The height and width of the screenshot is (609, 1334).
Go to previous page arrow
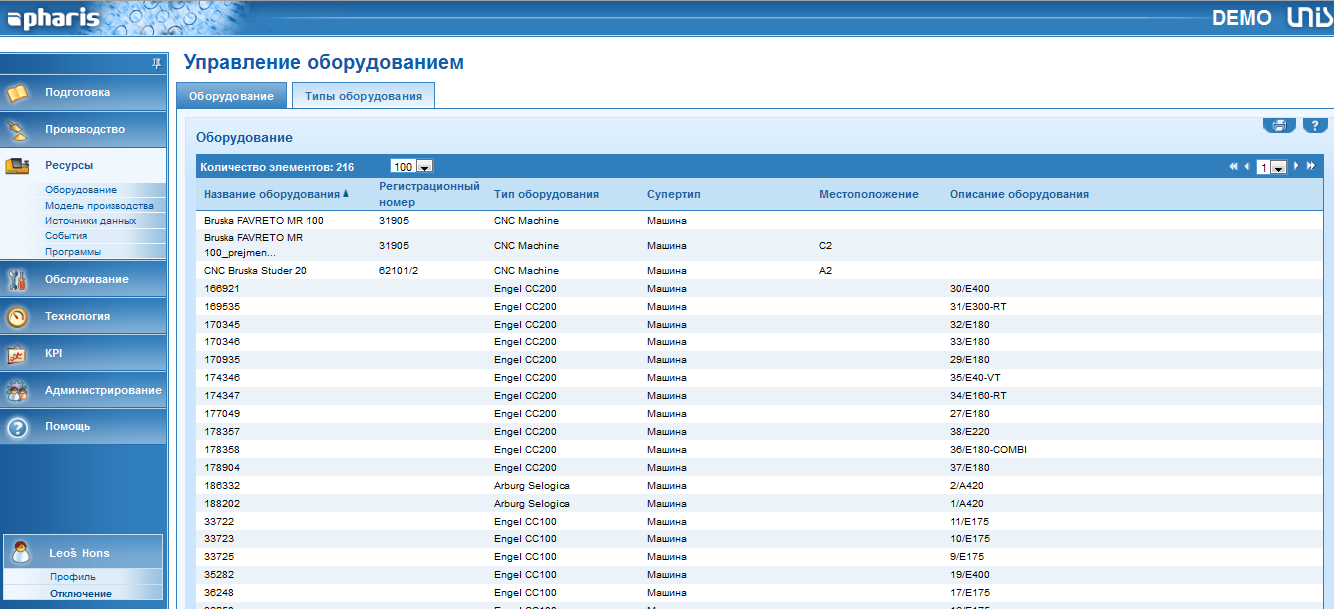point(1247,166)
